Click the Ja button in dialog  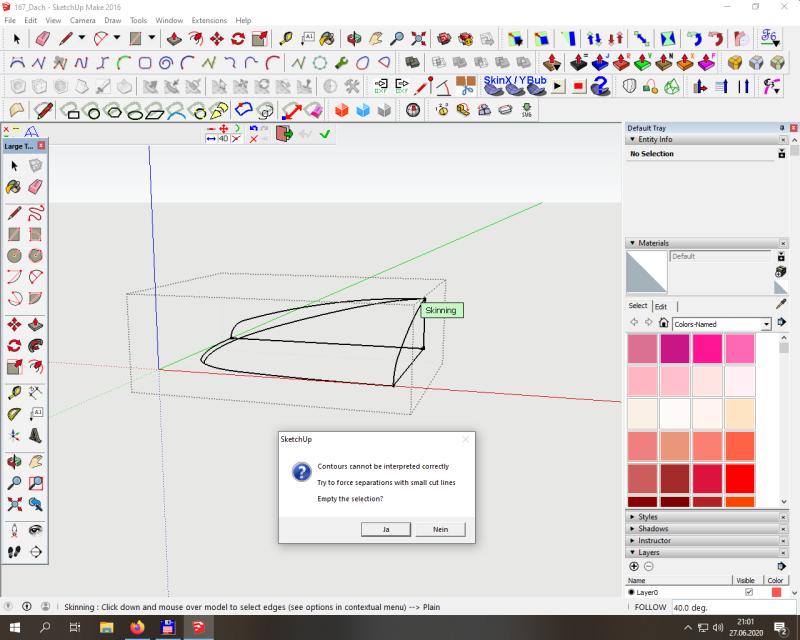(385, 528)
